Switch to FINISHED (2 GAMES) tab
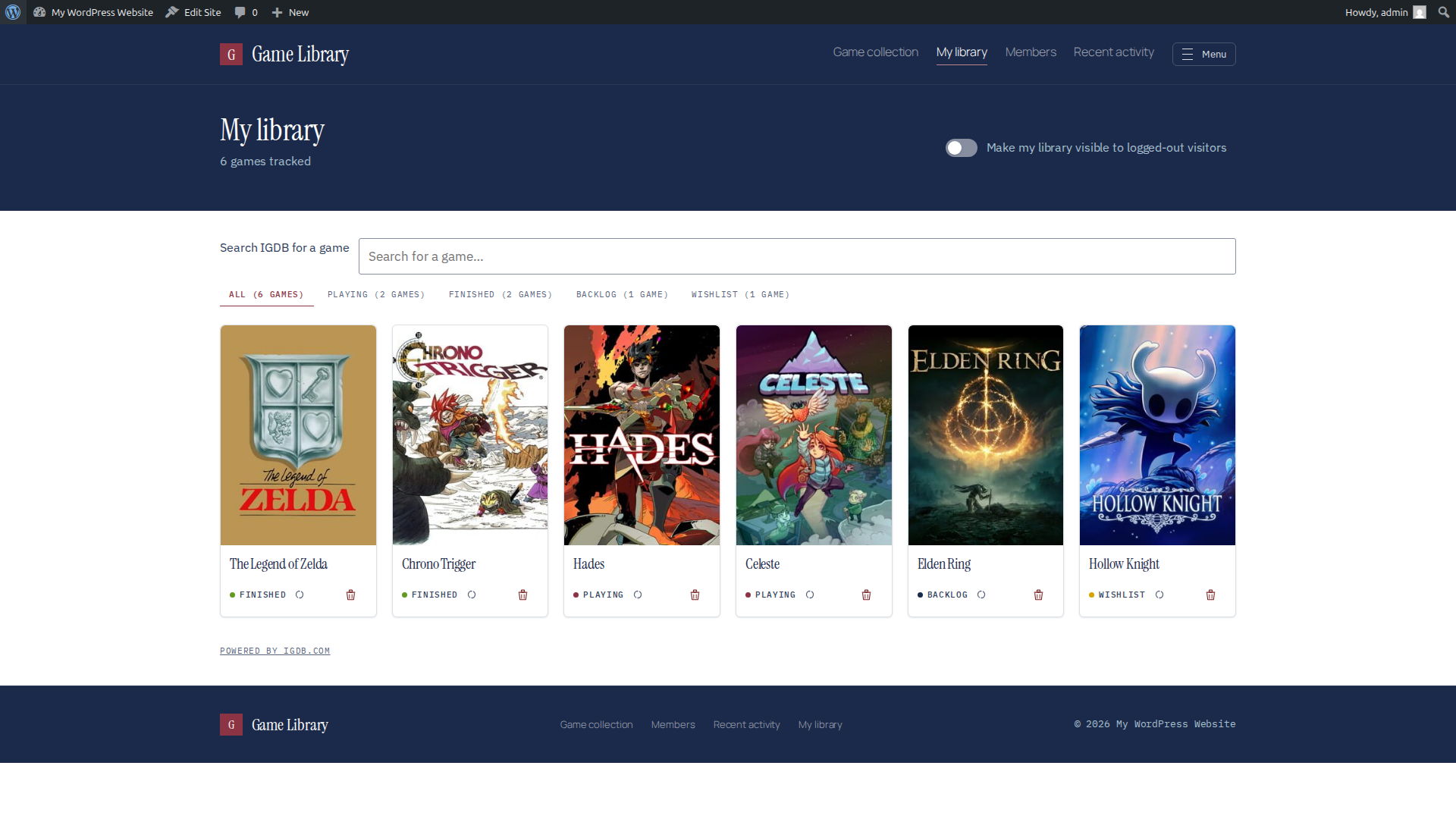This screenshot has width=1456, height=819. pyautogui.click(x=500, y=294)
